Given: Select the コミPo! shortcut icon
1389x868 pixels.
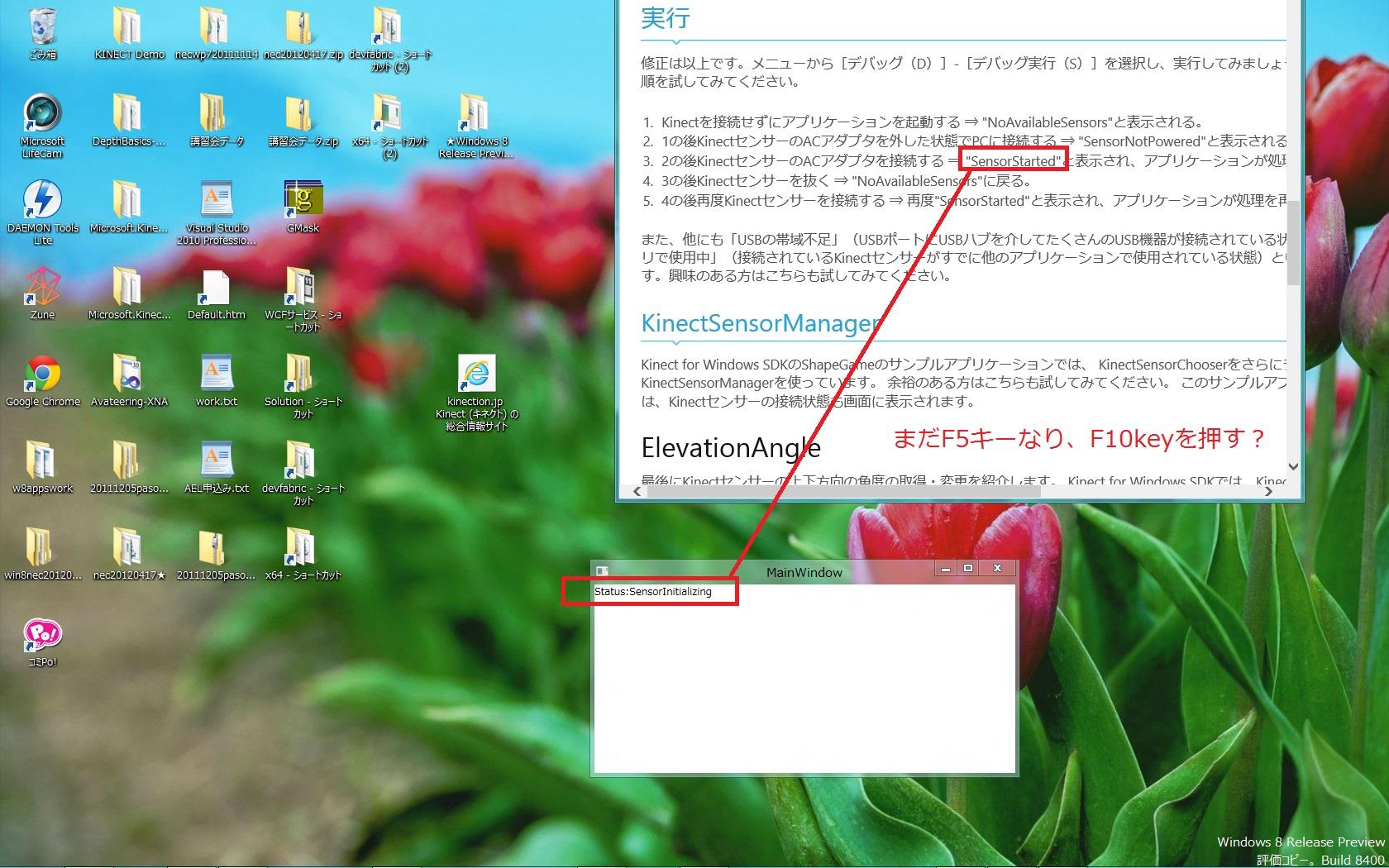Looking at the screenshot, I should click(42, 641).
